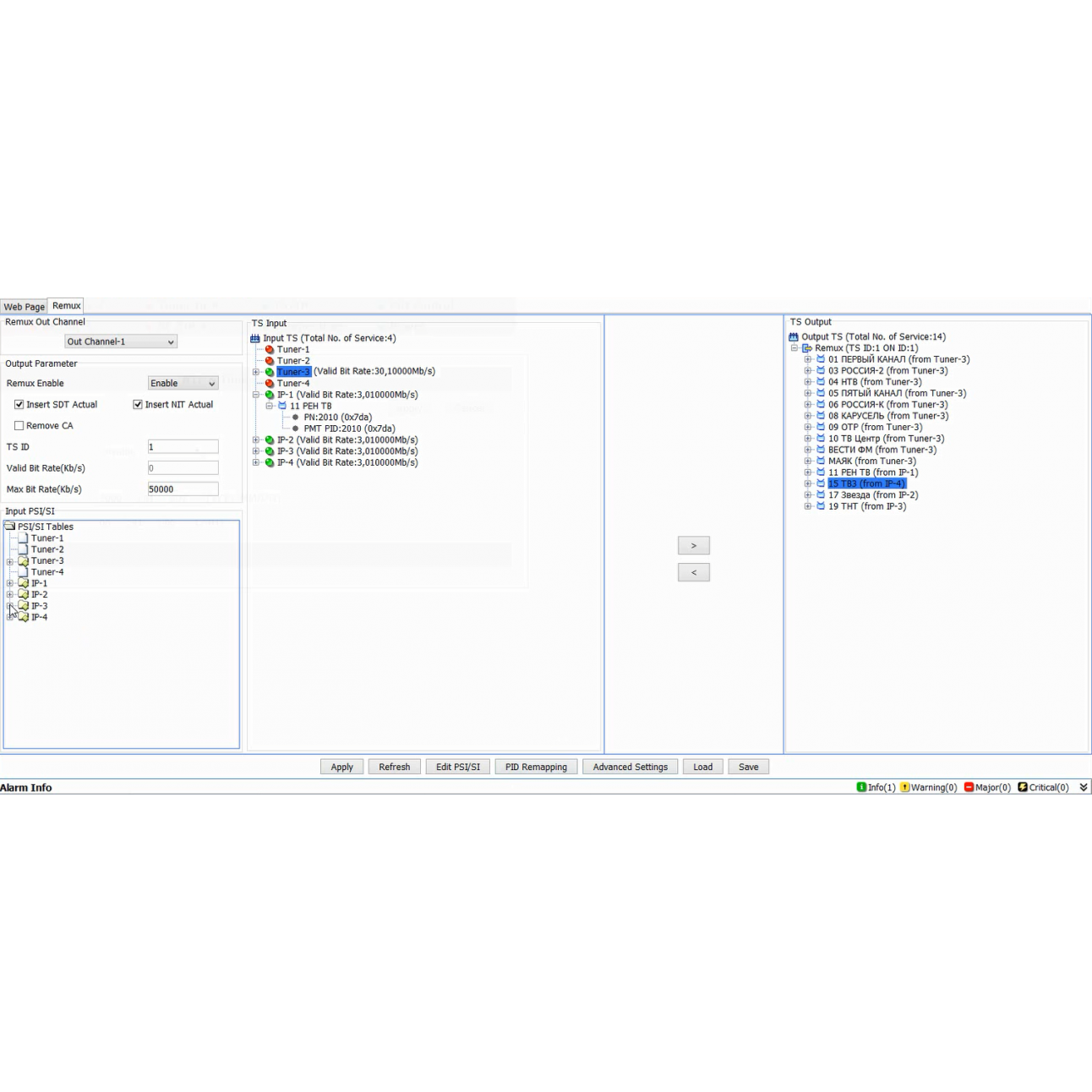Expand the IP-3 input node

(256, 451)
